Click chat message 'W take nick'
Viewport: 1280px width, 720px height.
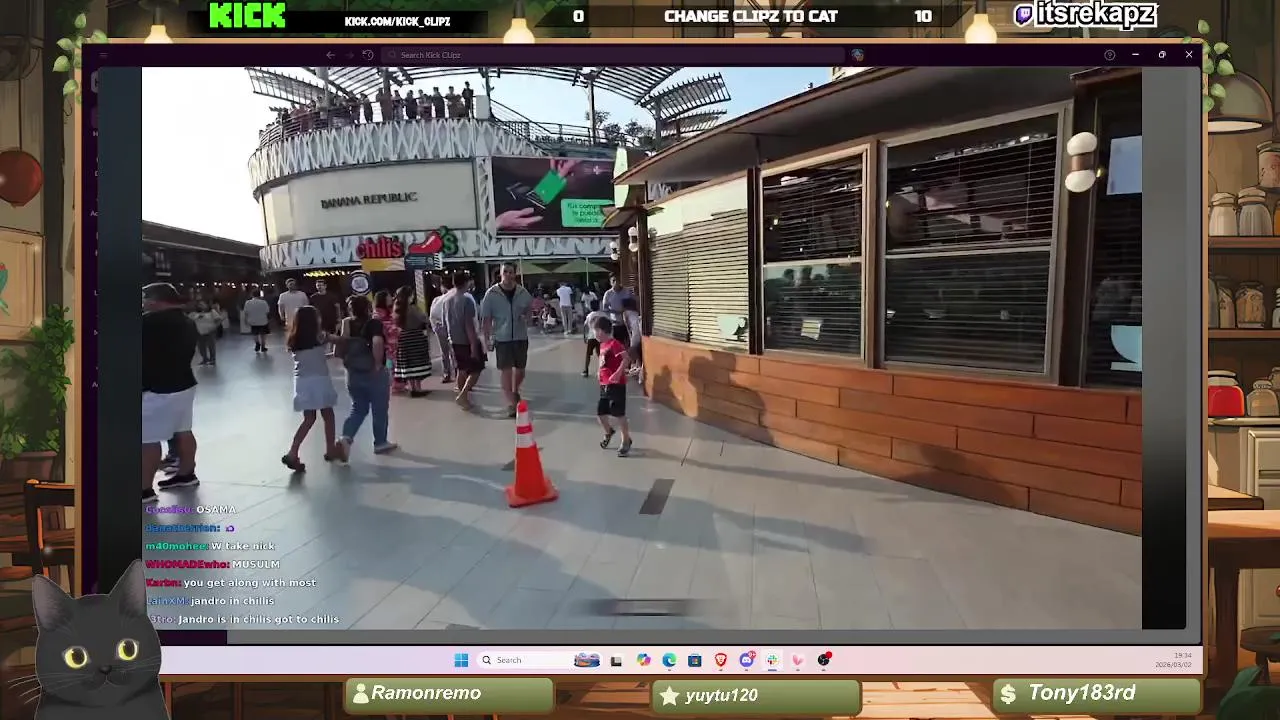[x=243, y=546]
